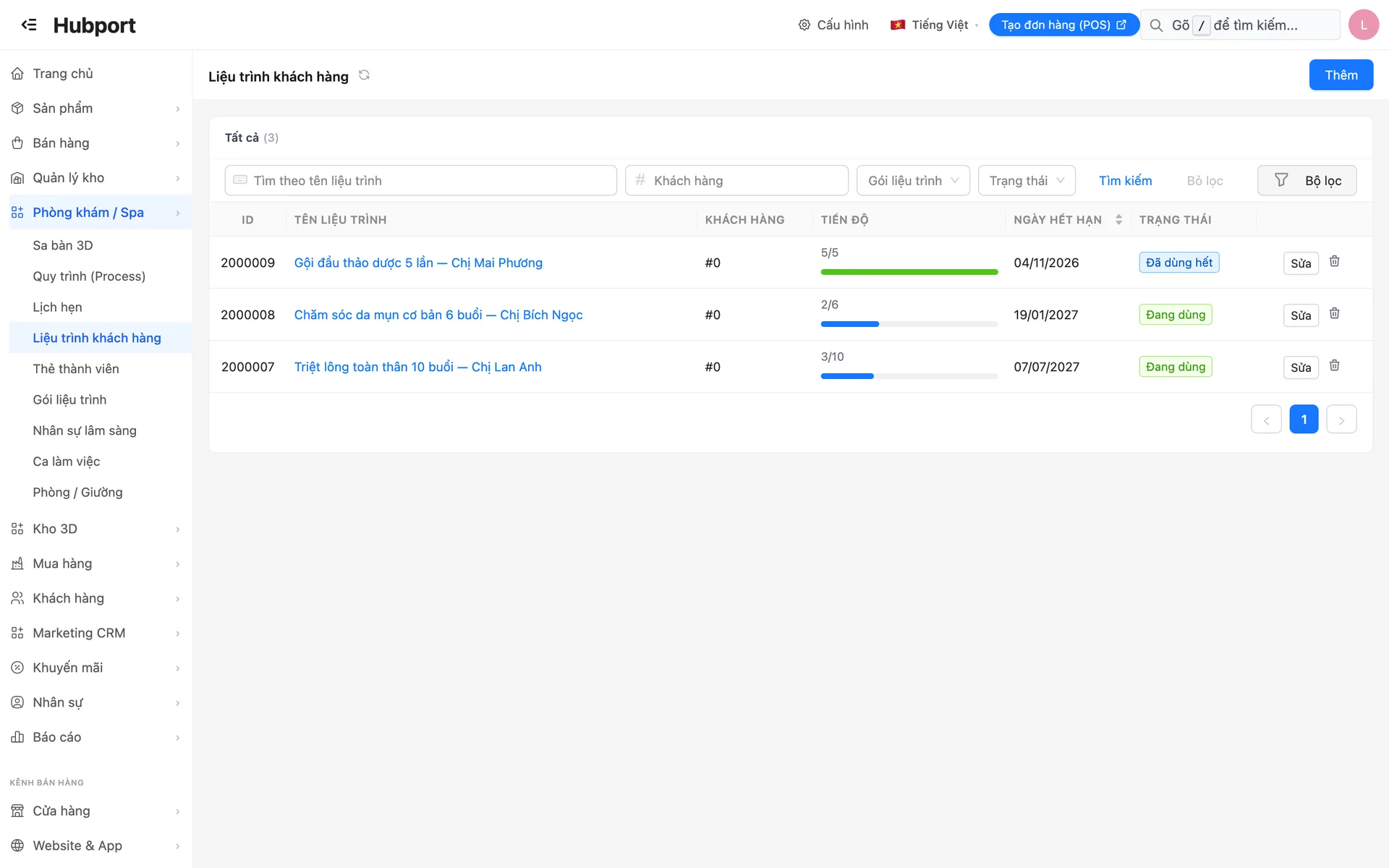Viewport: 1389px width, 868px height.
Task: Collapse sidebar with the menu fold icon
Action: (29, 25)
